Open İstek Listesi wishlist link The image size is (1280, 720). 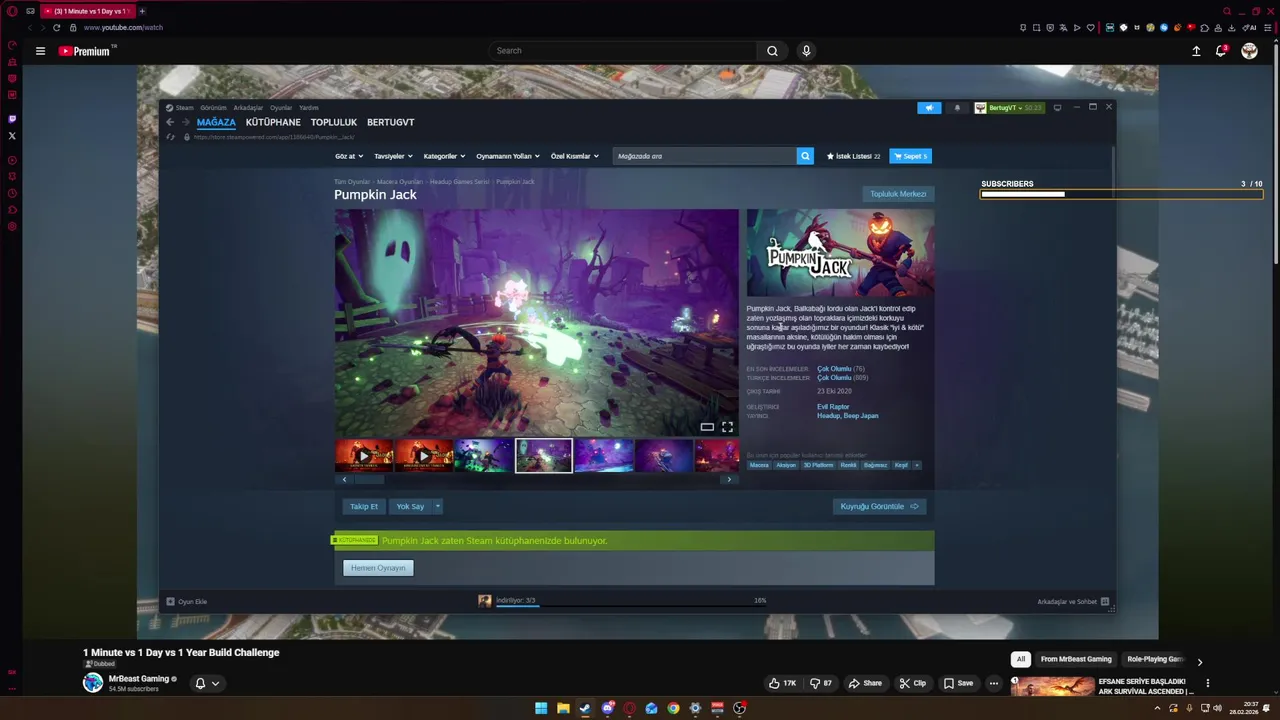point(853,156)
